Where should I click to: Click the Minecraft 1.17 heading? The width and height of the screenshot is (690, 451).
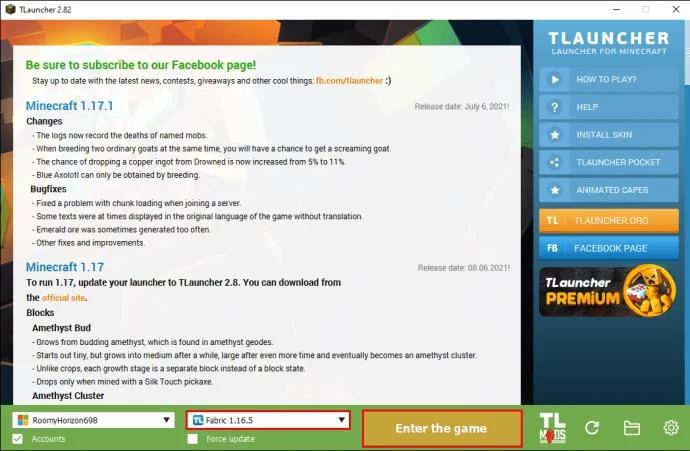pyautogui.click(x=65, y=267)
